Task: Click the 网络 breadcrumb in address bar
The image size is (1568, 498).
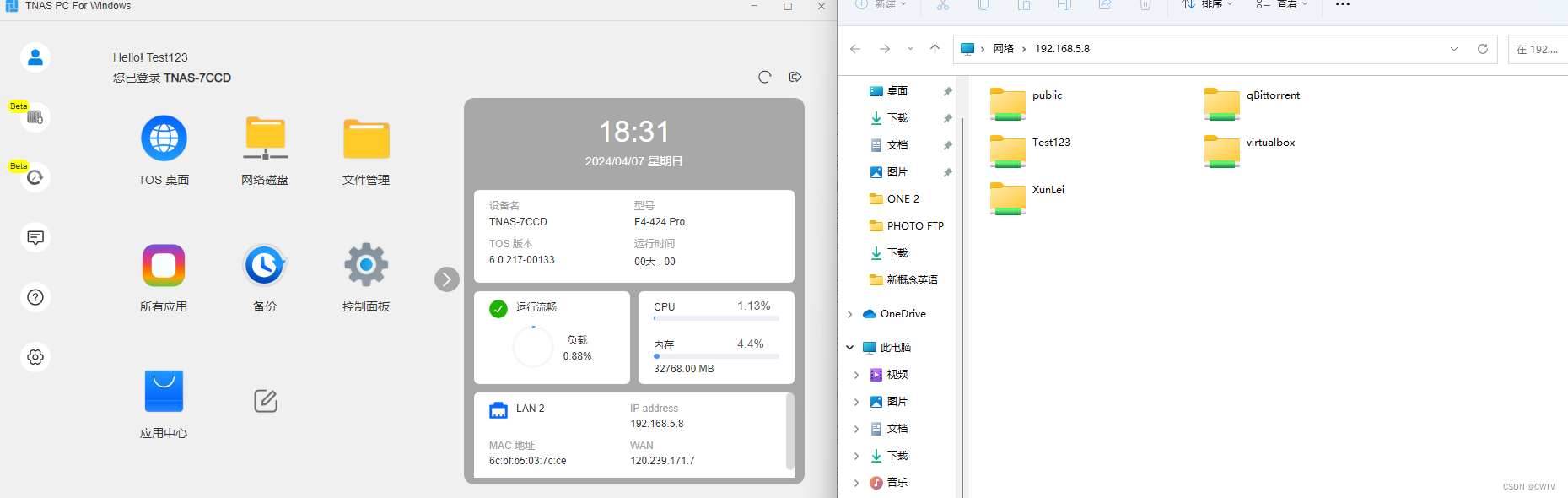Action: [x=1004, y=49]
